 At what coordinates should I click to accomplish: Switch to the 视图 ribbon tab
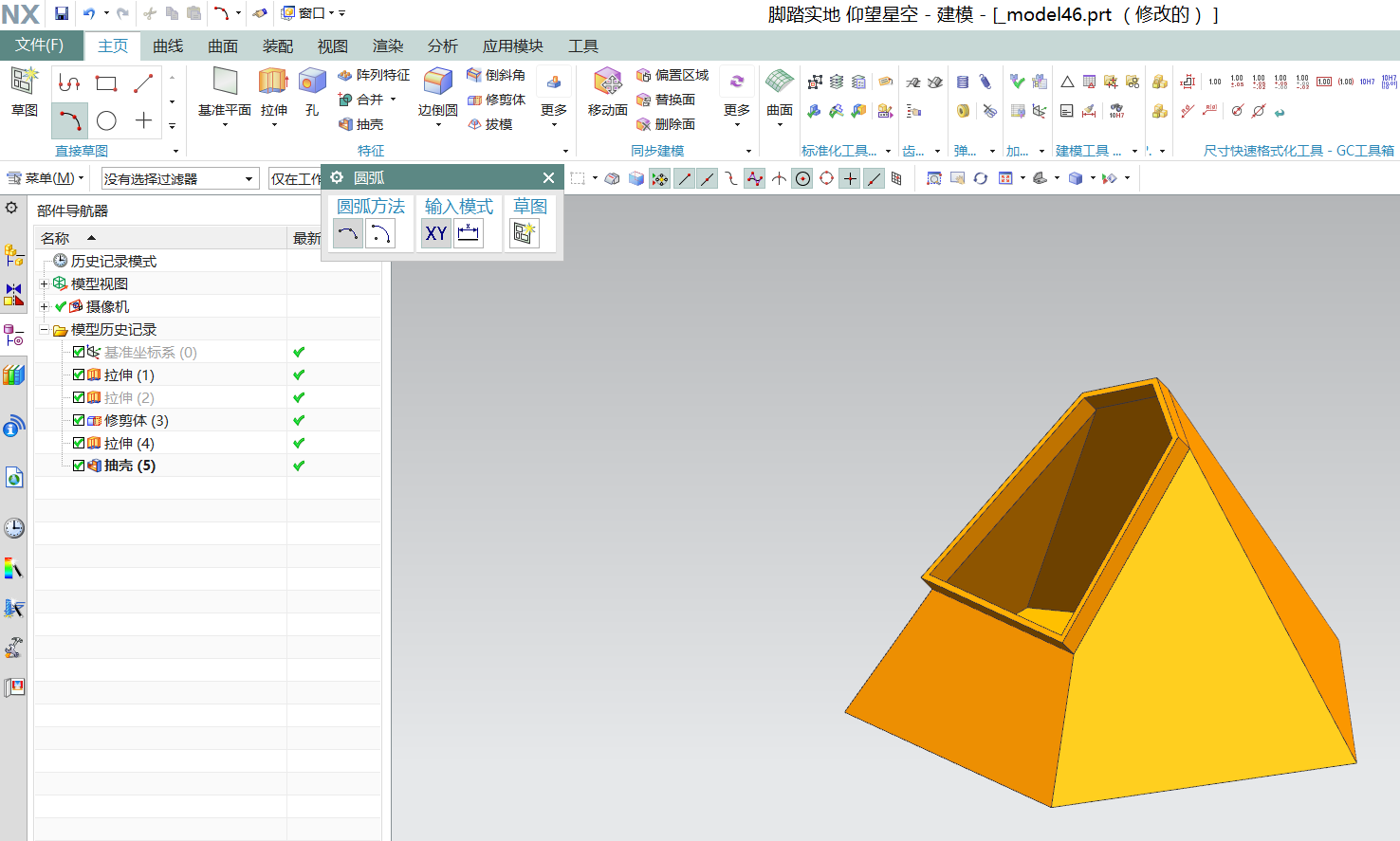[333, 46]
